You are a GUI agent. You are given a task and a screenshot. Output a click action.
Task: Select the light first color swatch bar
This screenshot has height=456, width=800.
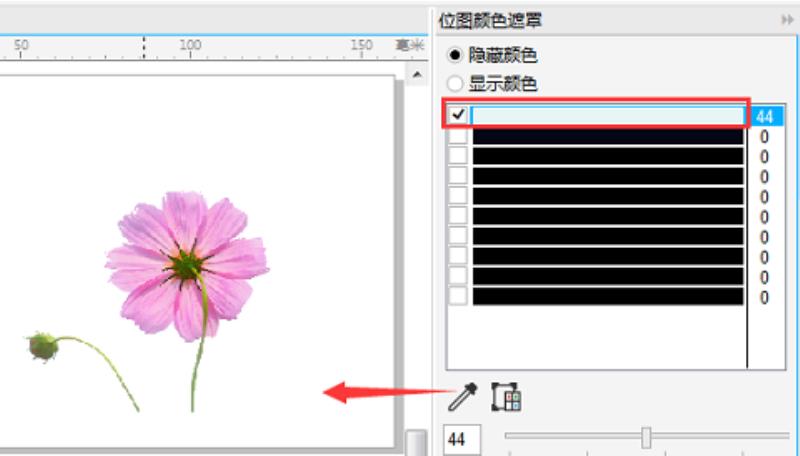pos(608,116)
